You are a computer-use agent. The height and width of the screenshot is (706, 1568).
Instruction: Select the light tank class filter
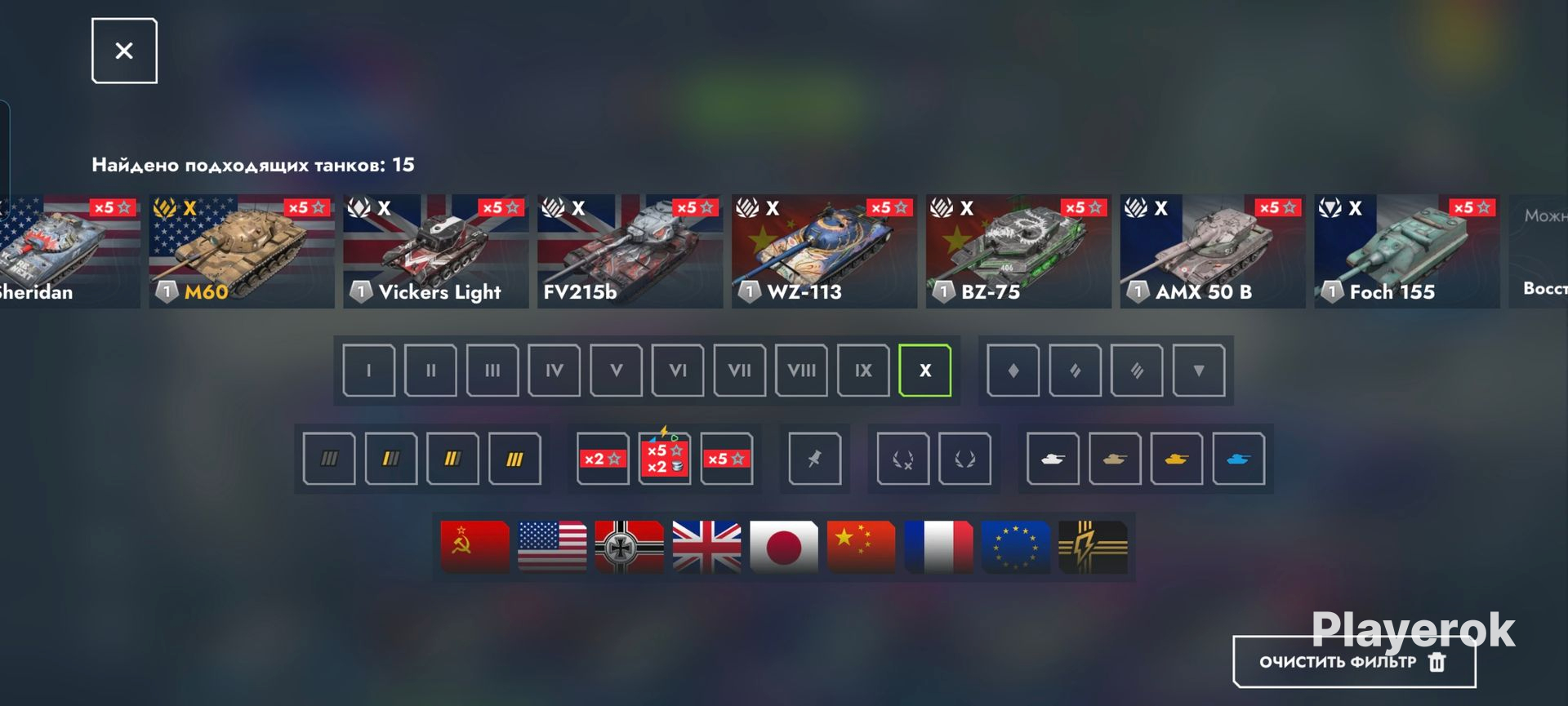tap(1013, 371)
